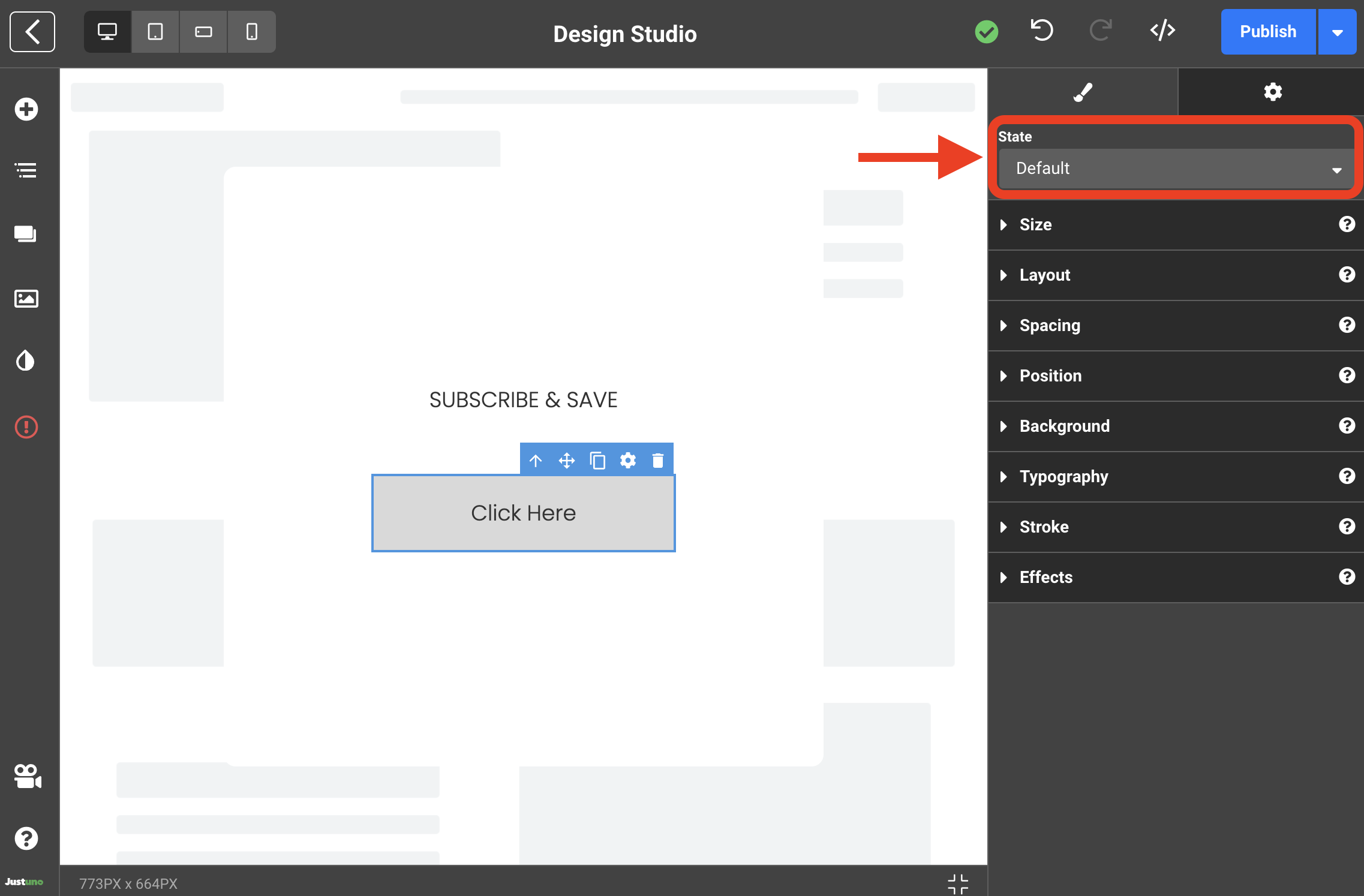The height and width of the screenshot is (896, 1364).
Task: Switch to the gear settings tab
Action: tap(1272, 92)
